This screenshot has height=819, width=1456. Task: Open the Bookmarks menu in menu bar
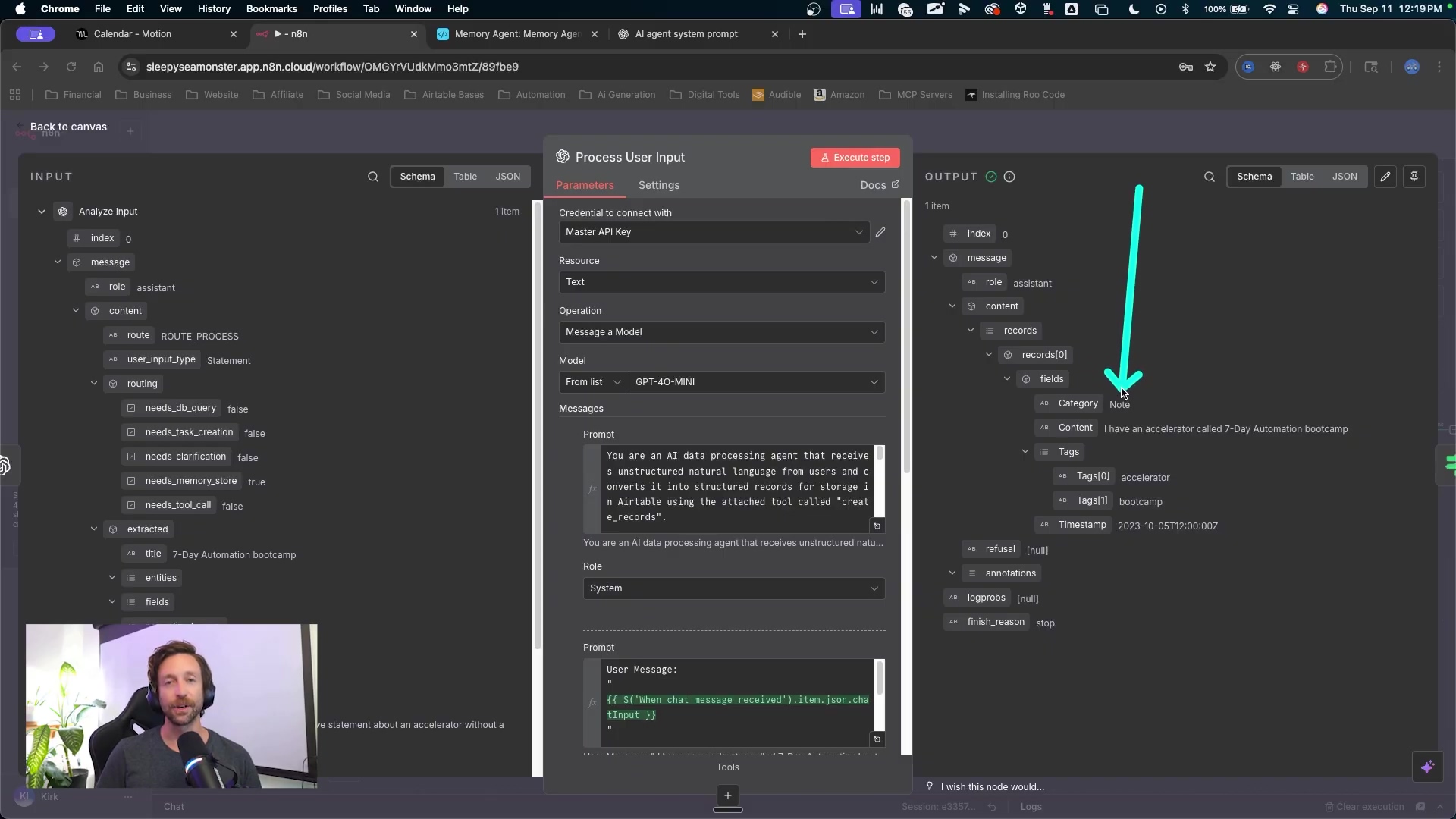click(x=271, y=9)
